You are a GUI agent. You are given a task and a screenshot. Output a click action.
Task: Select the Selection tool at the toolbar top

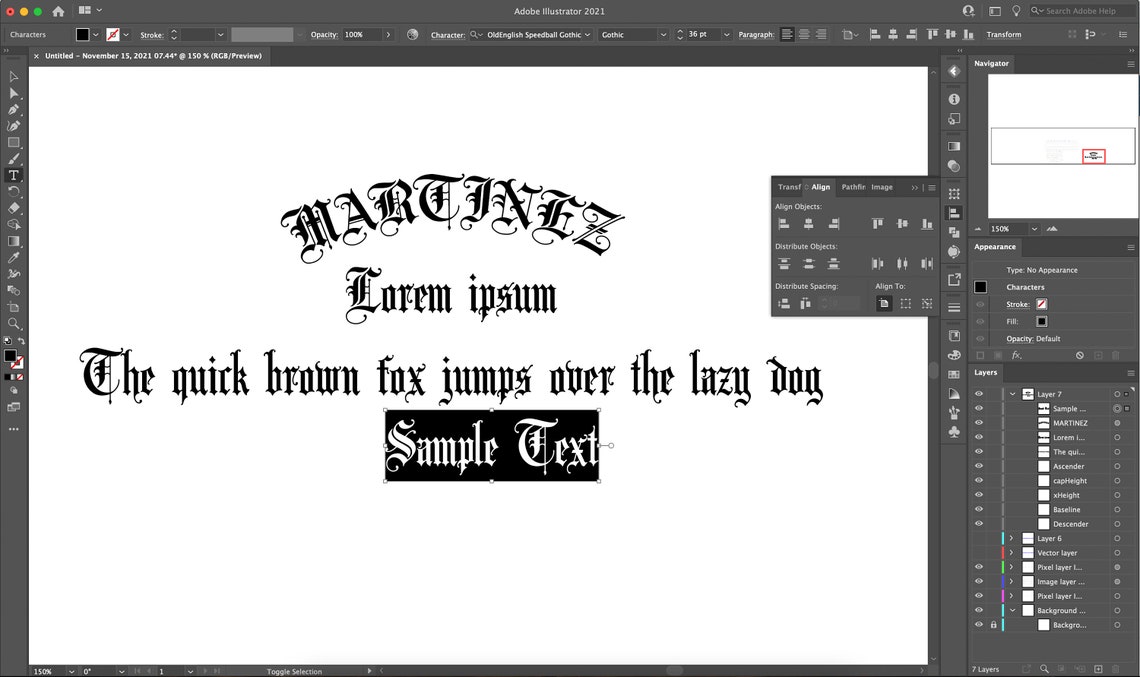tap(14, 76)
